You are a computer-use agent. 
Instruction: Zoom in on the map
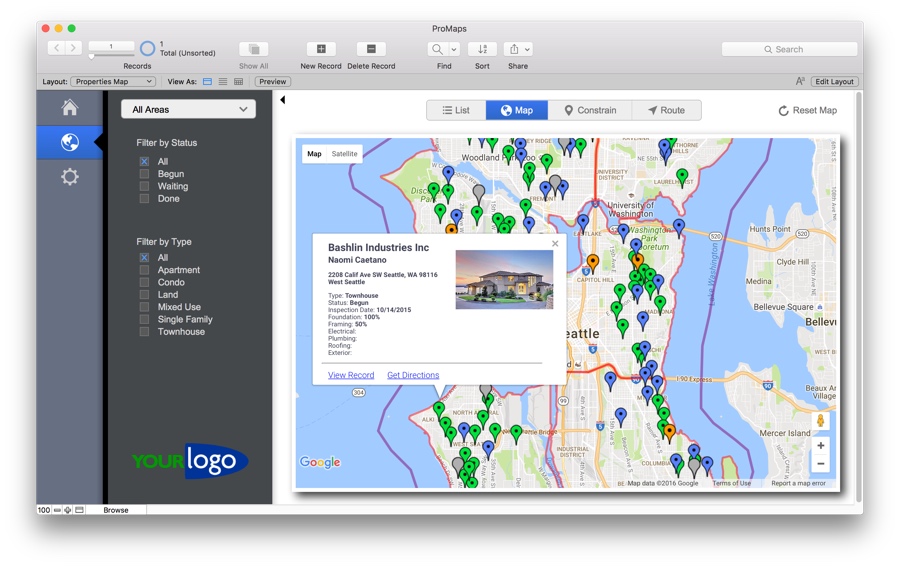coord(820,445)
